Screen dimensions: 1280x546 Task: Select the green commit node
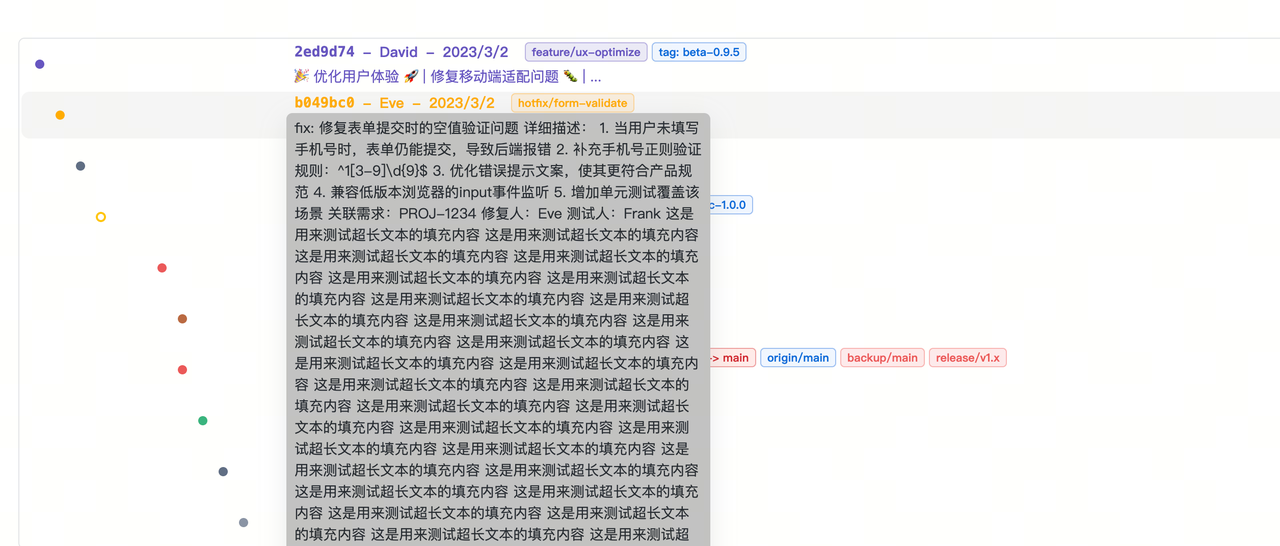click(x=203, y=421)
